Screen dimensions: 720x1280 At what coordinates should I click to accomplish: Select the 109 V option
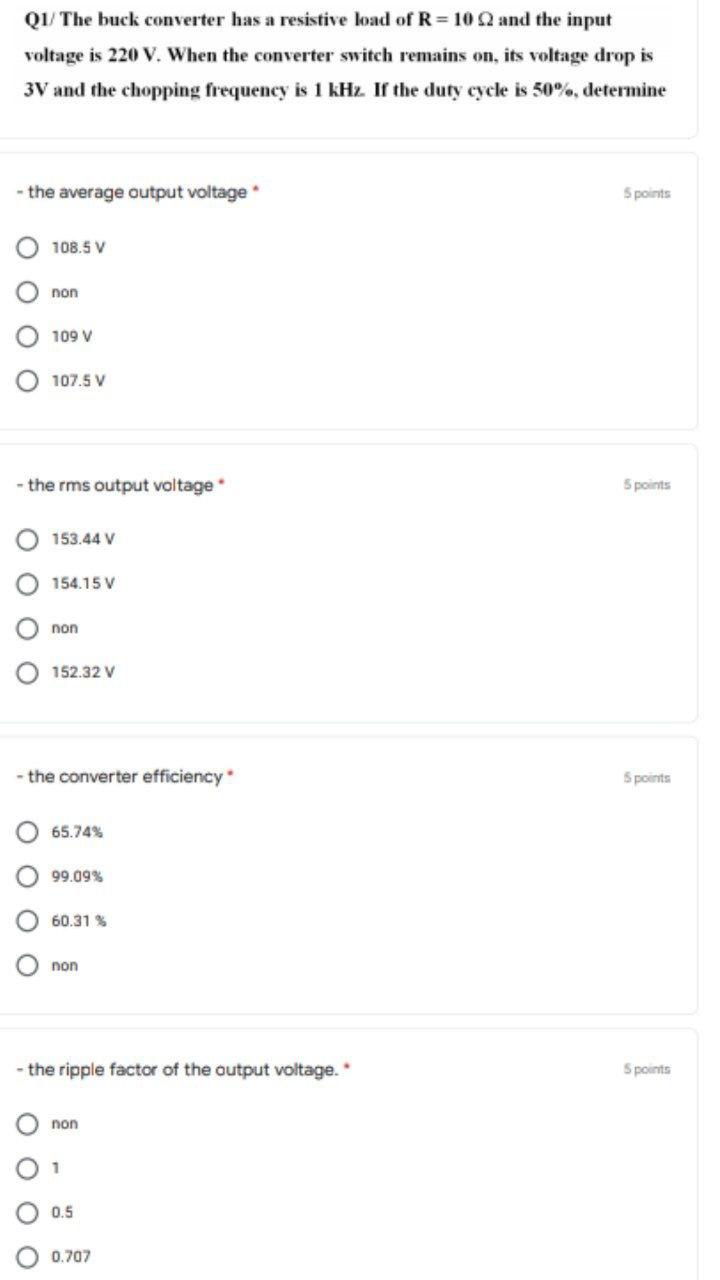point(30,336)
